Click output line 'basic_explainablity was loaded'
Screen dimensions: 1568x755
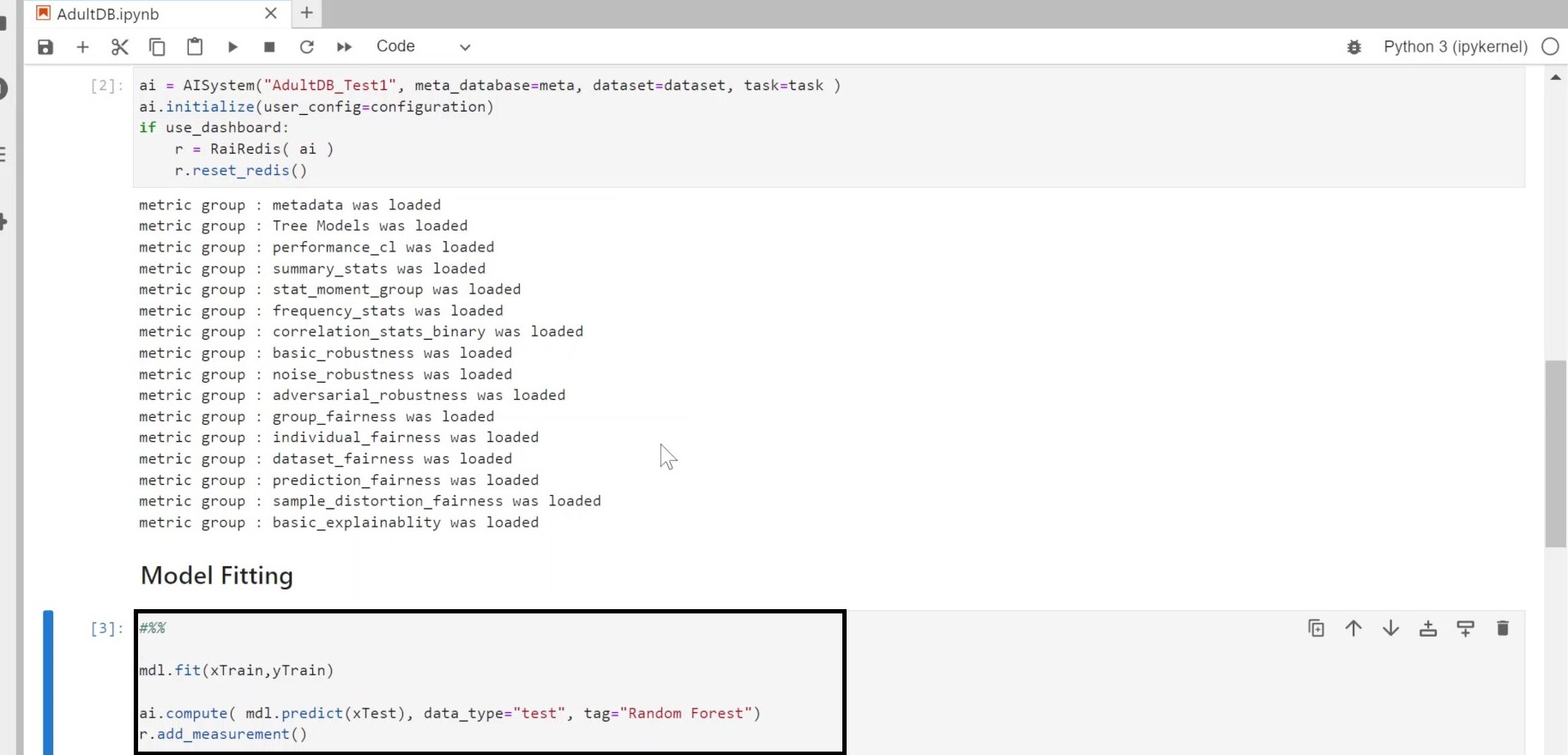[x=339, y=522]
